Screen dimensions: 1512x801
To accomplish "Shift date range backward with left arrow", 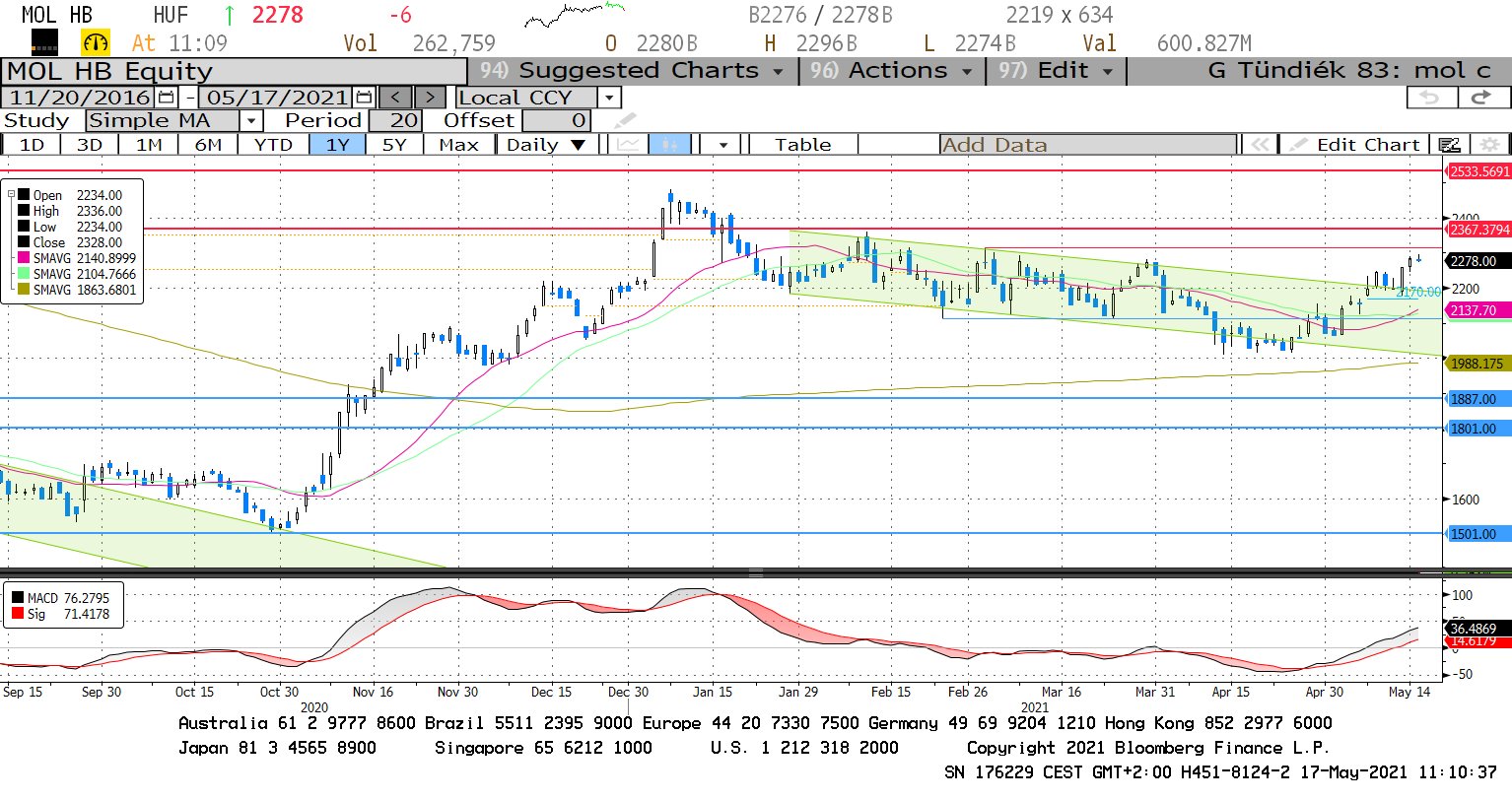I will coord(395,98).
